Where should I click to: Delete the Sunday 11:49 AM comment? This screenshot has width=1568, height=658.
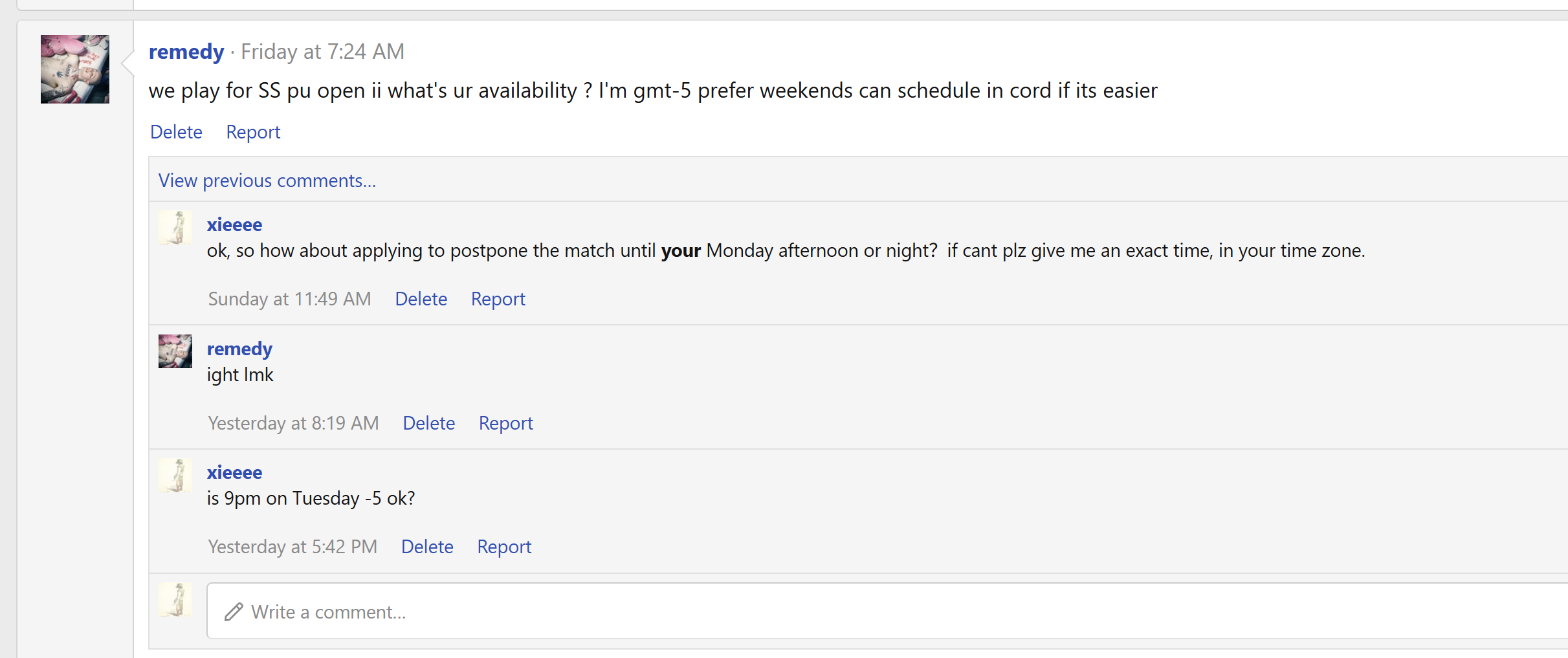(421, 299)
